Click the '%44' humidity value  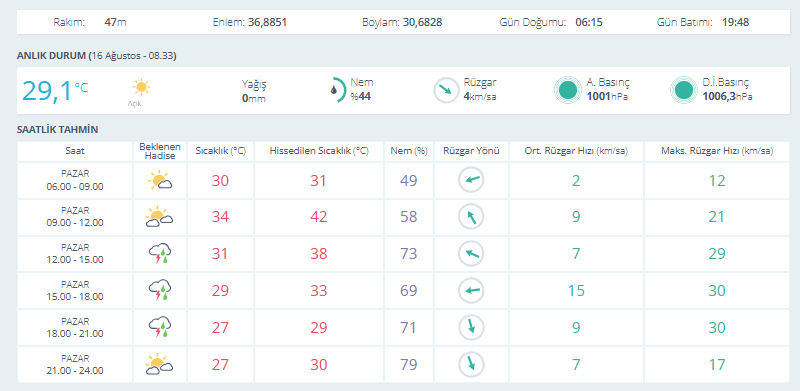pos(360,96)
